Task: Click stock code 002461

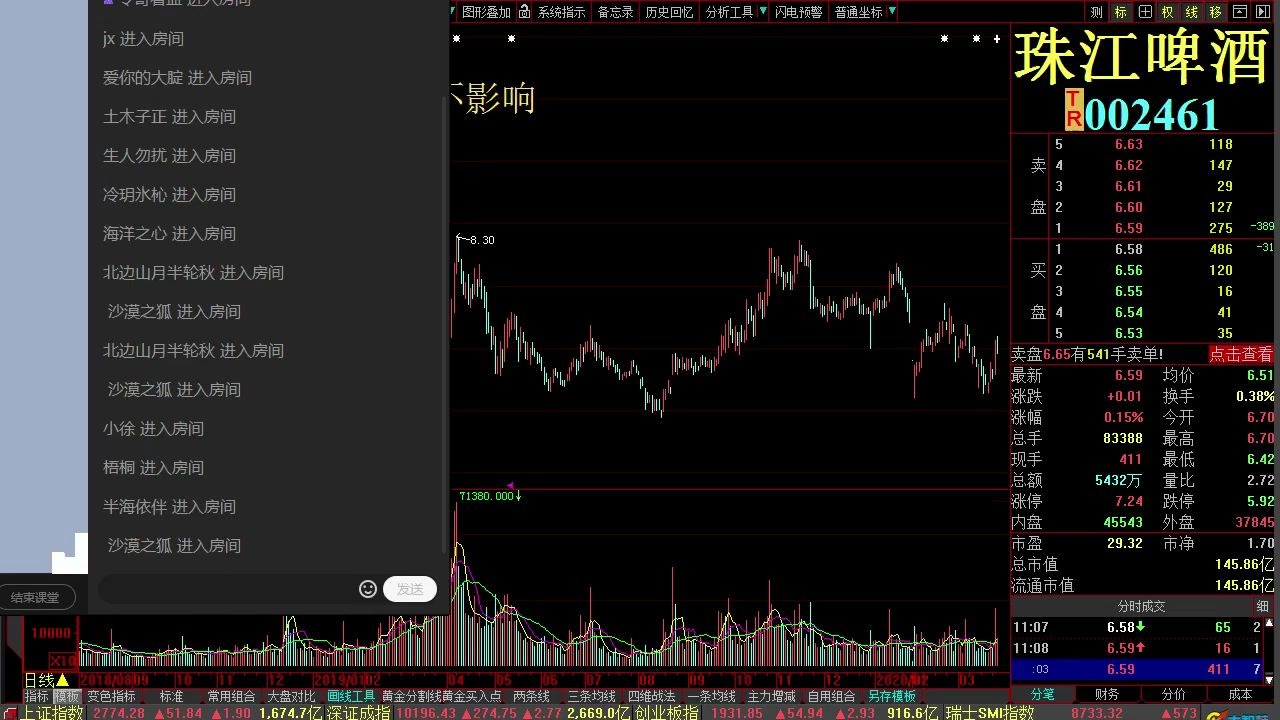Action: click(1152, 114)
